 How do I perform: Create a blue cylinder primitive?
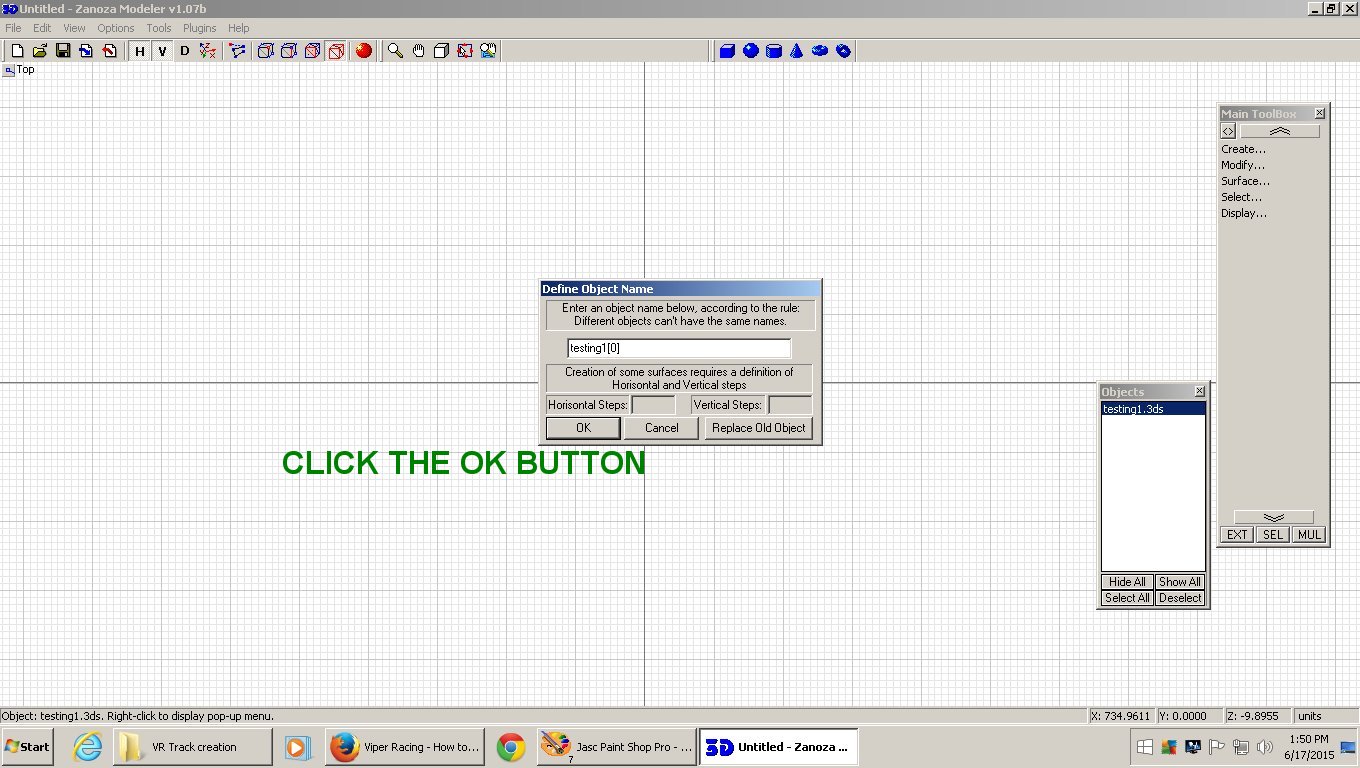pyautogui.click(x=773, y=51)
